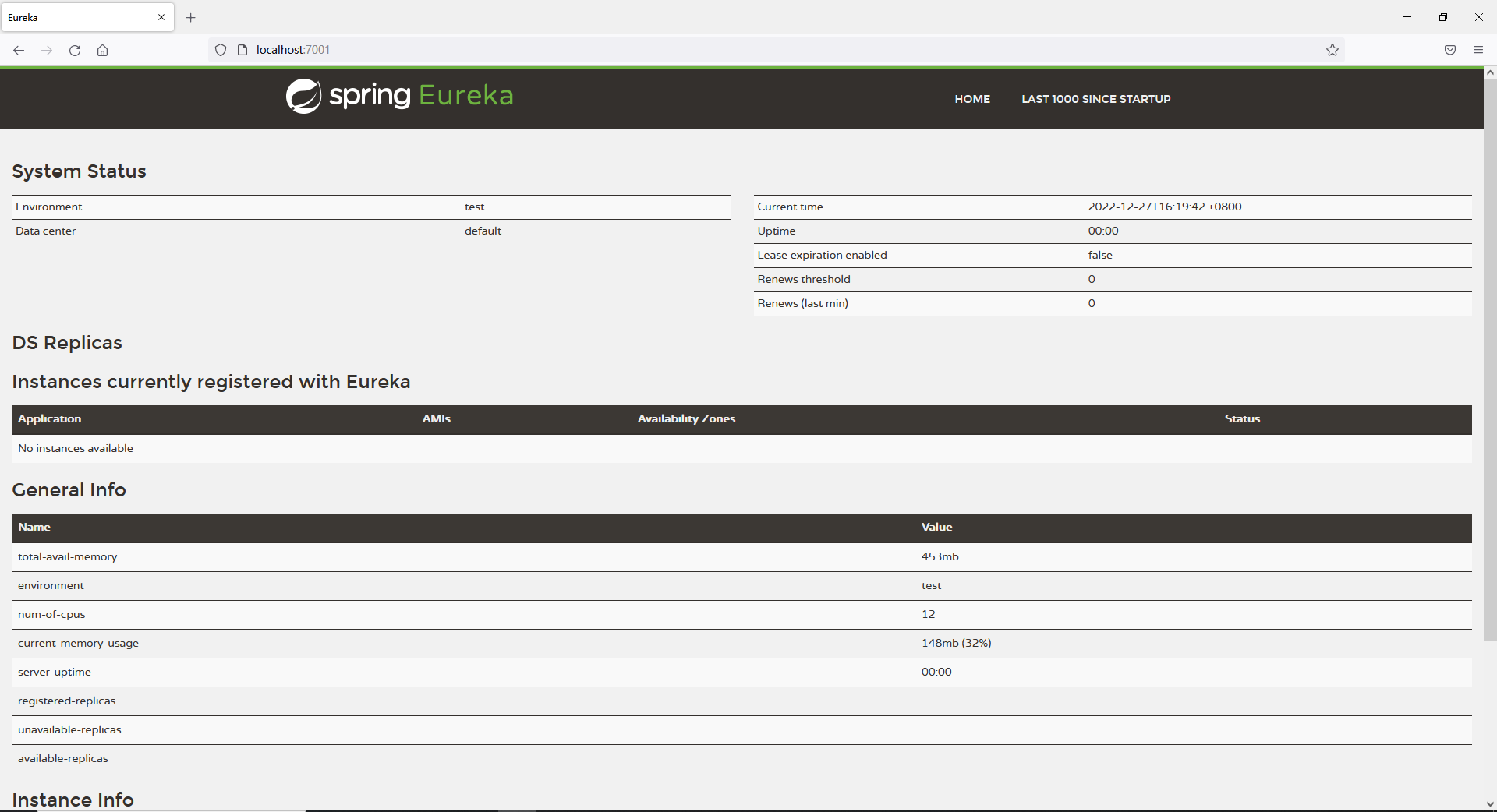This screenshot has width=1497, height=812.
Task: Select the total-avail-memory row name
Action: [x=67, y=556]
